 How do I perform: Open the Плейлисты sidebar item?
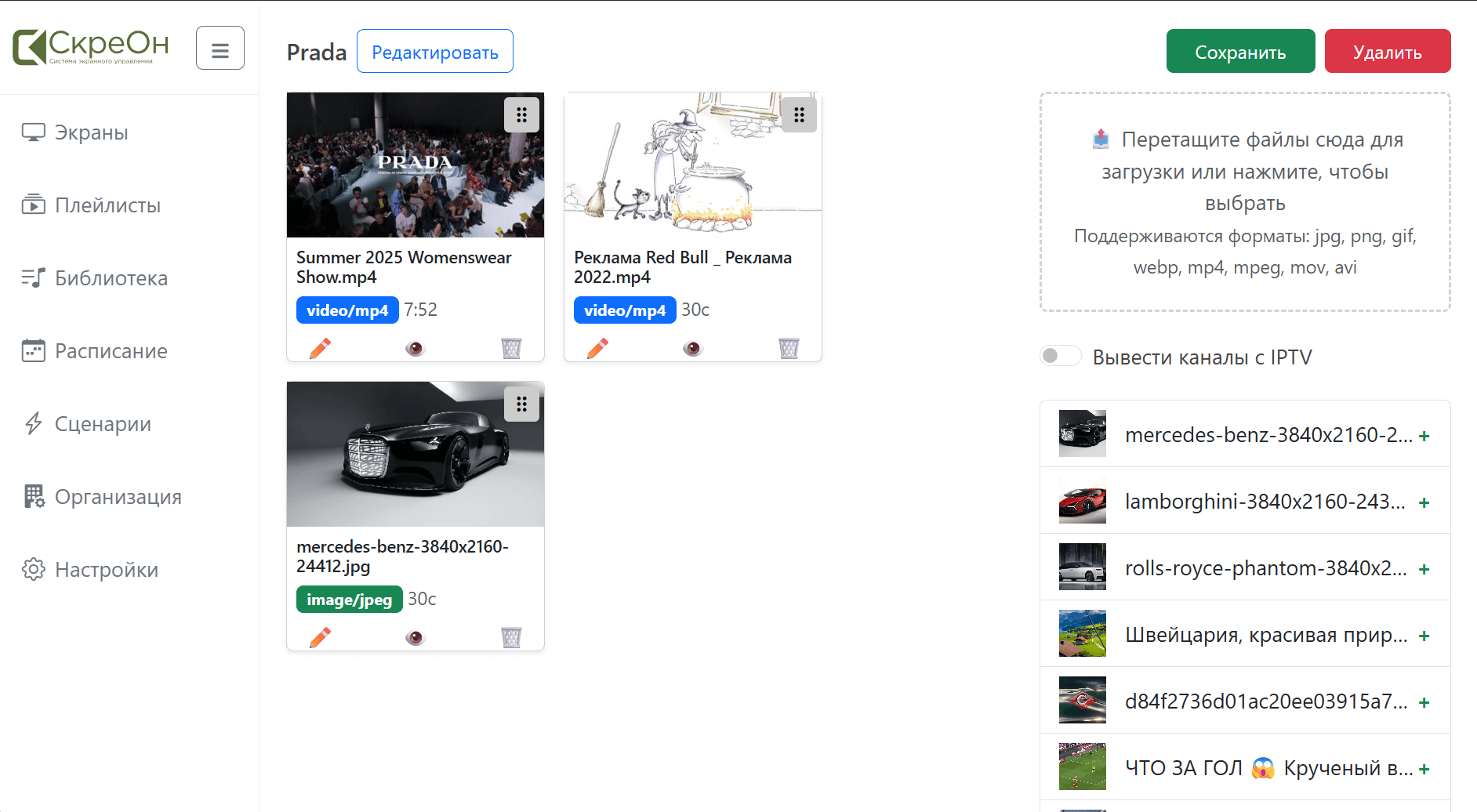33,205
